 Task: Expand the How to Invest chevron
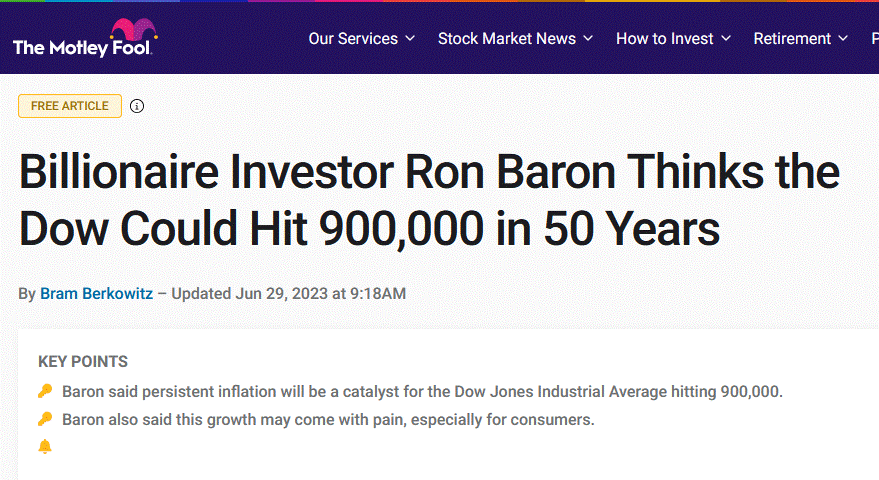point(726,39)
